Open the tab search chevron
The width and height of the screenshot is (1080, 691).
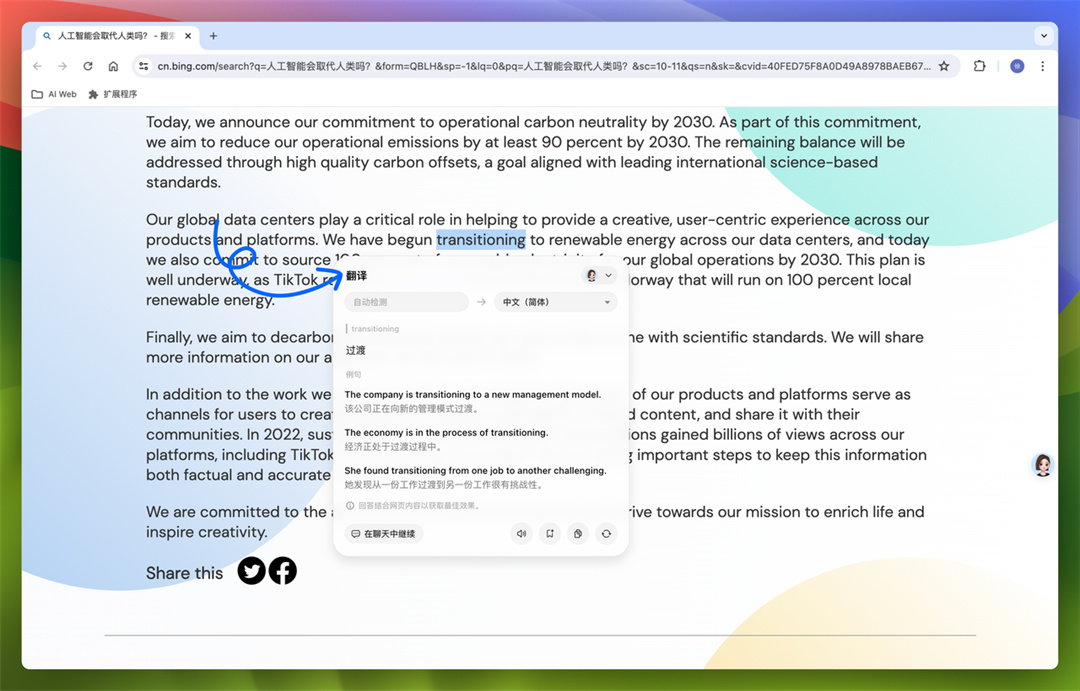tap(1044, 36)
